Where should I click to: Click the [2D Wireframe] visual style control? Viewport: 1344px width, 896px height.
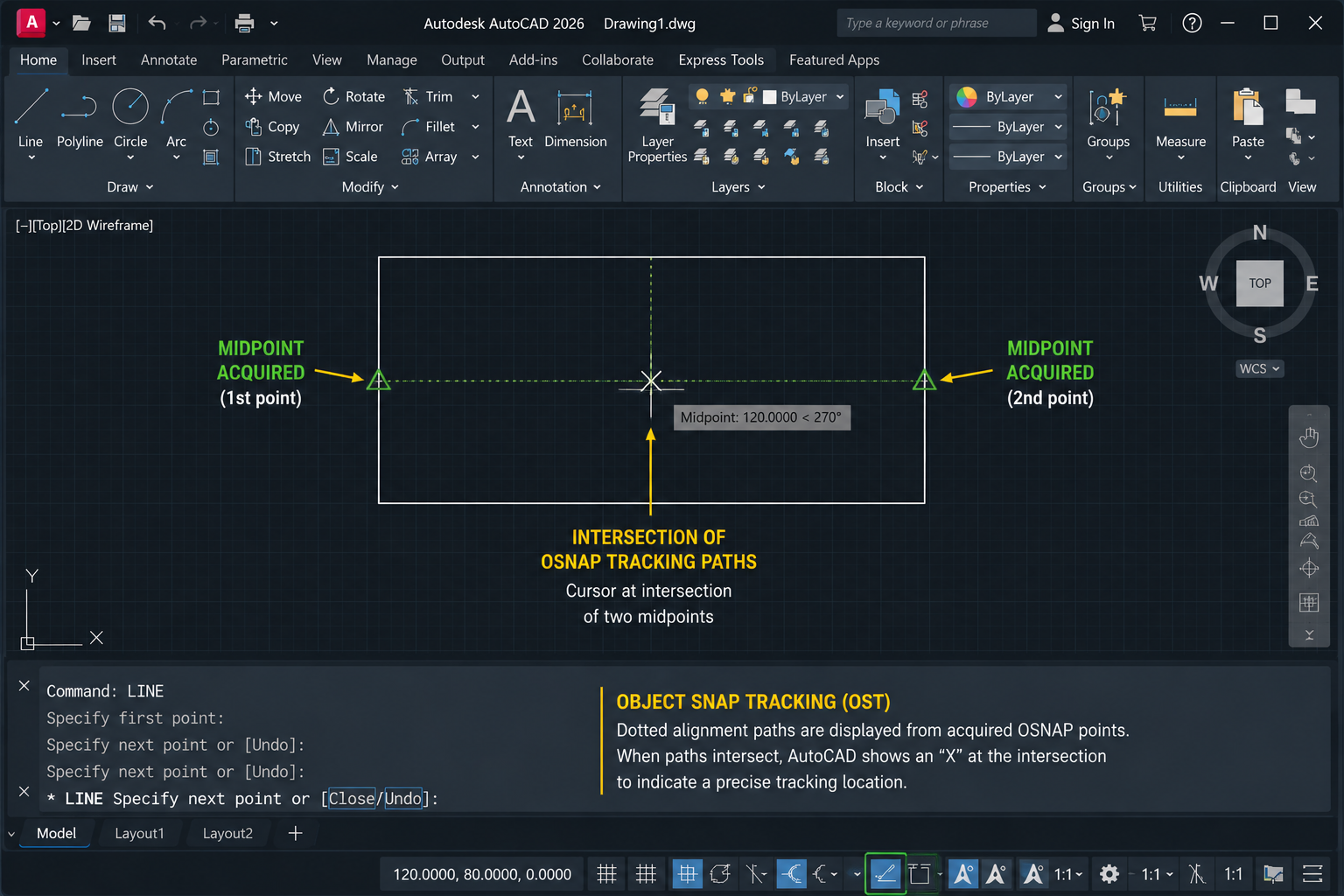(108, 225)
